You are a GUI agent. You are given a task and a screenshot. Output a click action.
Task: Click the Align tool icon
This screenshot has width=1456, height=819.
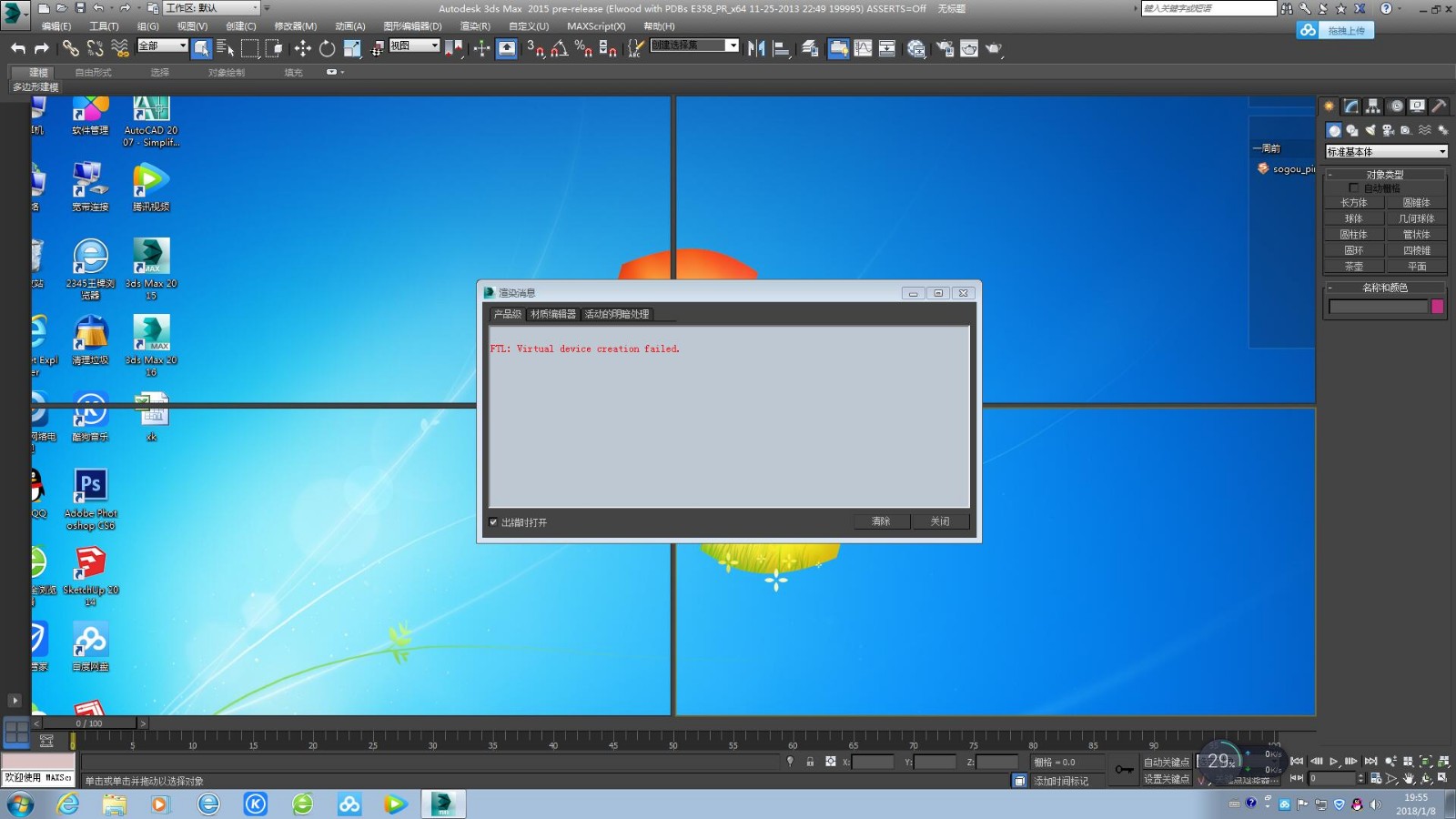tap(781, 48)
